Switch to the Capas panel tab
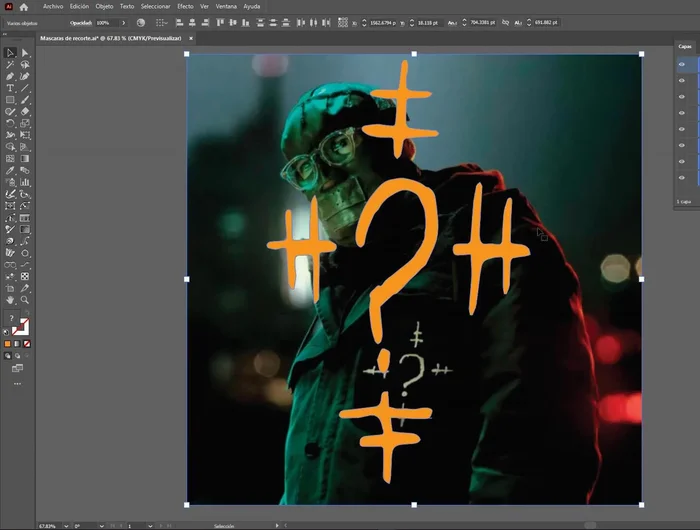Image resolution: width=700 pixels, height=530 pixels. pyautogui.click(x=684, y=45)
